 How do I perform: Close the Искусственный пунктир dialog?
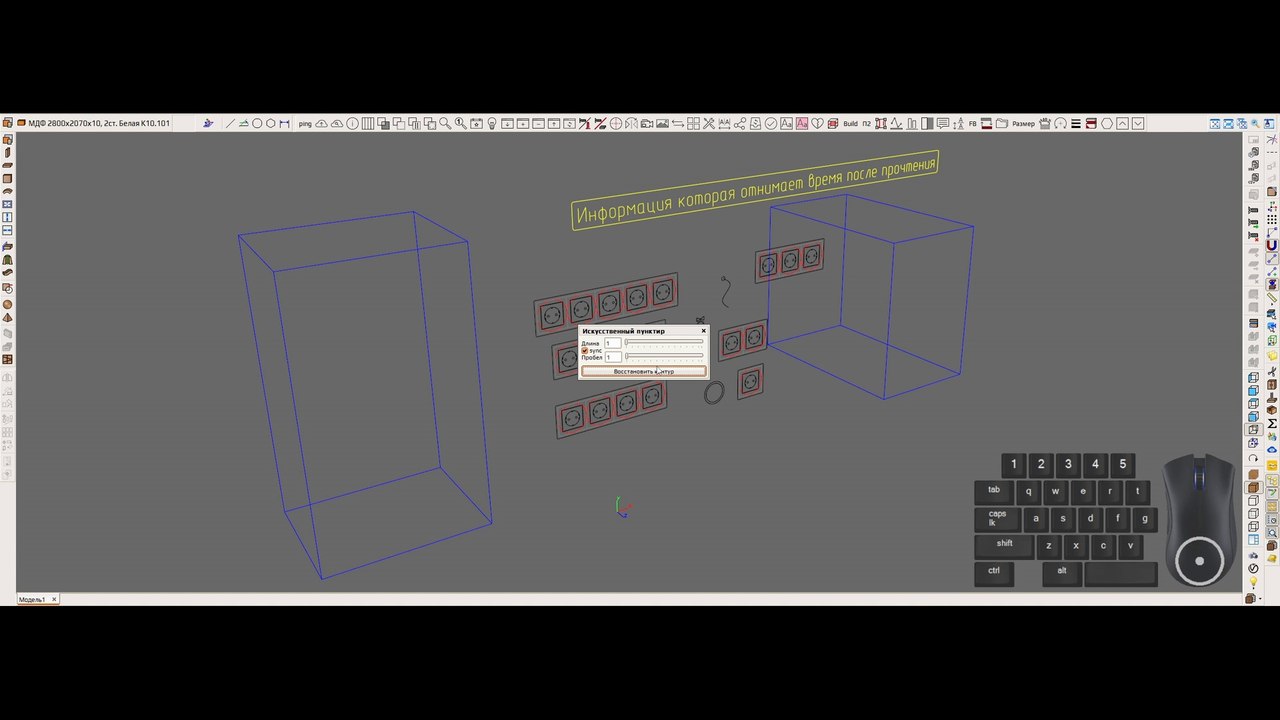703,330
